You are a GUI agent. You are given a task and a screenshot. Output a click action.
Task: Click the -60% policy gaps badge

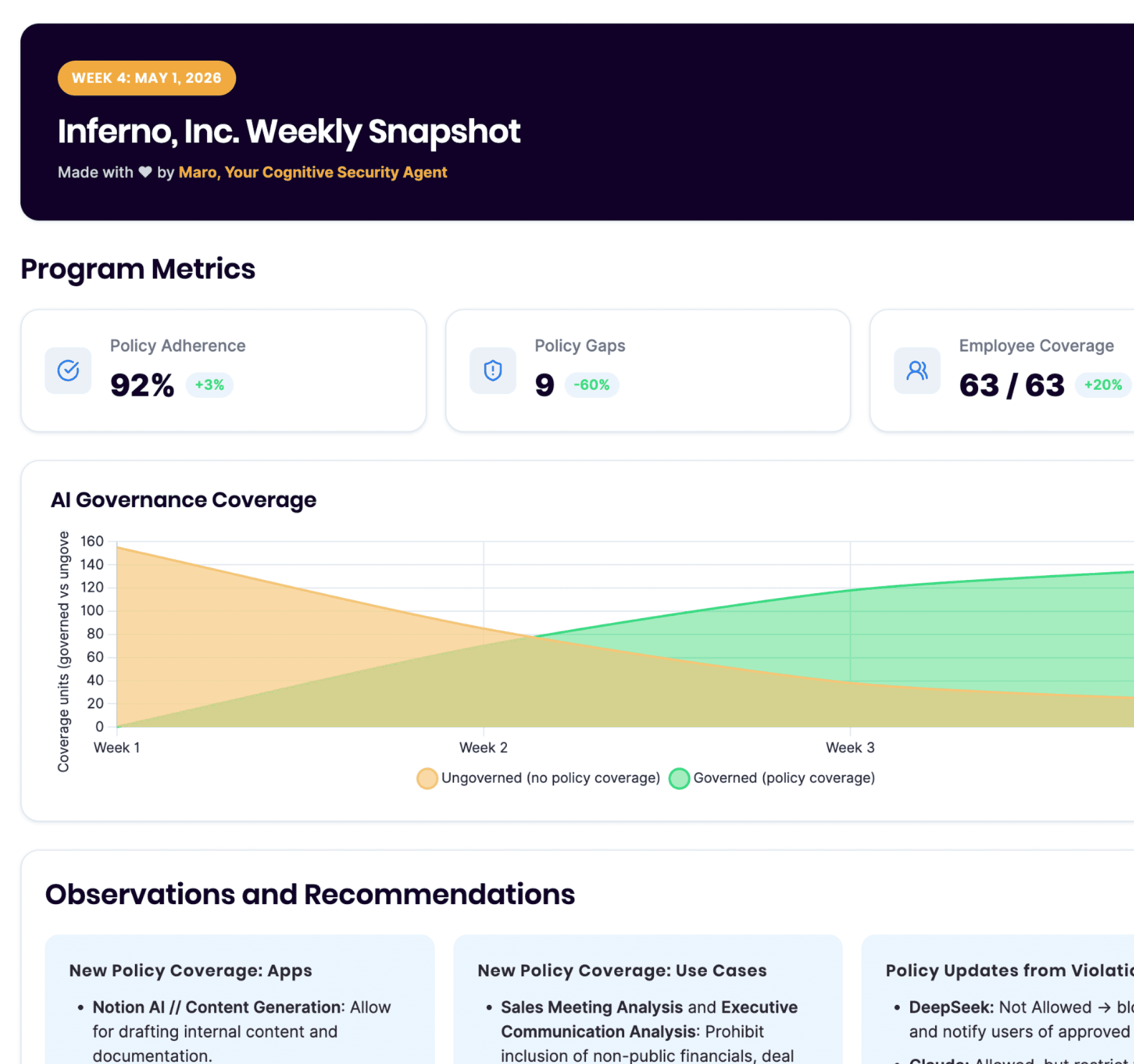[591, 385]
